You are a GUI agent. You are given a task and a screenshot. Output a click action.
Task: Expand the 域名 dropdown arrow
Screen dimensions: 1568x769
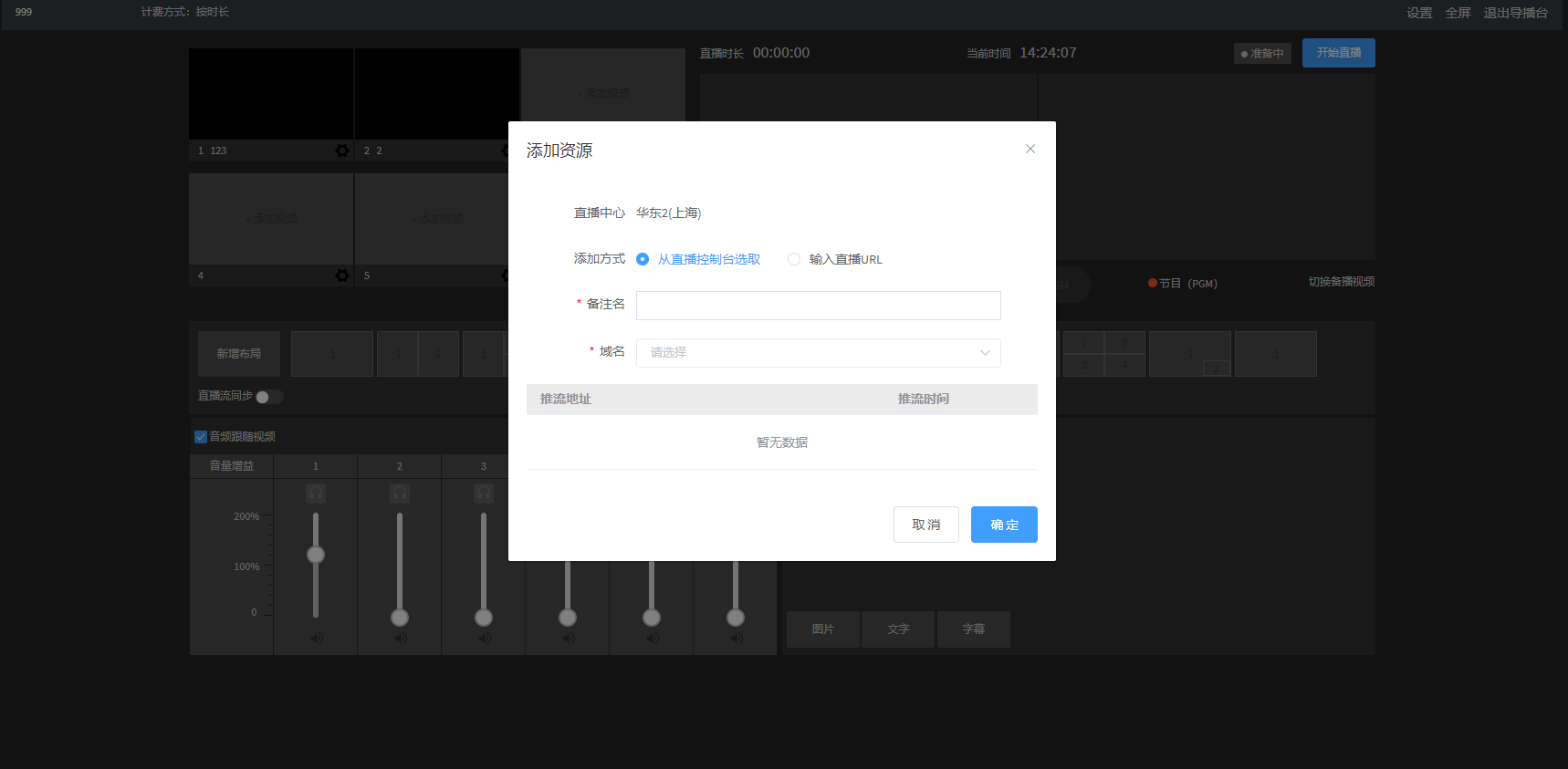pyautogui.click(x=985, y=353)
